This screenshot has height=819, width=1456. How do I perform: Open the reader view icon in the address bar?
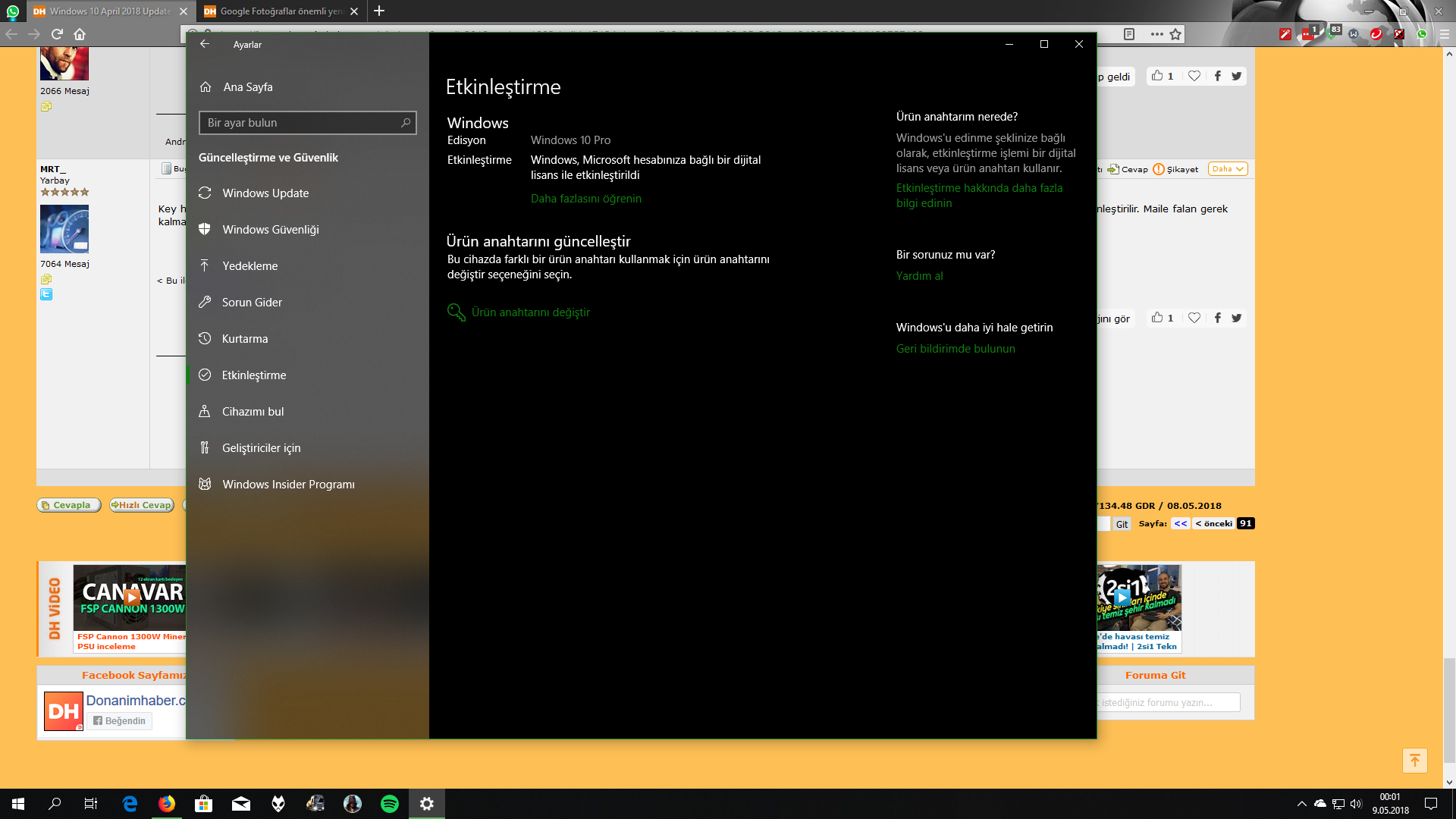click(x=1129, y=34)
